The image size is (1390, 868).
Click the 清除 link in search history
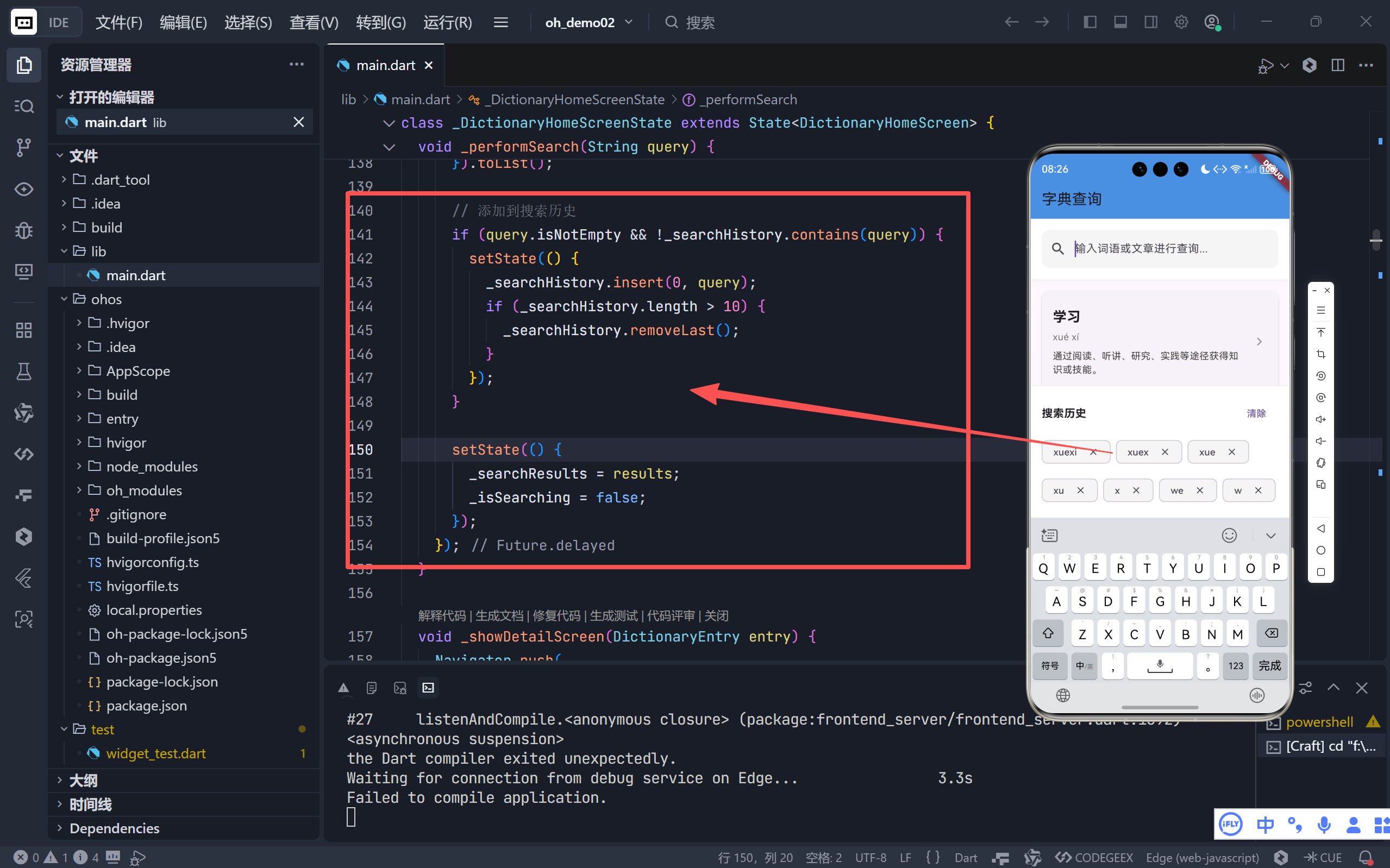(1256, 413)
